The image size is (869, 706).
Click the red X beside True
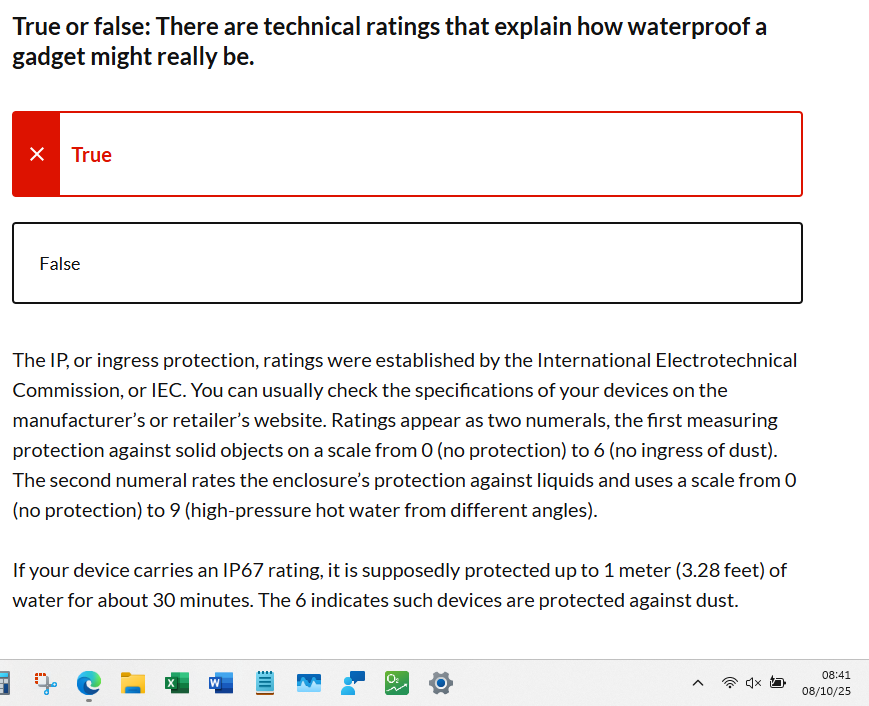pyautogui.click(x=36, y=153)
